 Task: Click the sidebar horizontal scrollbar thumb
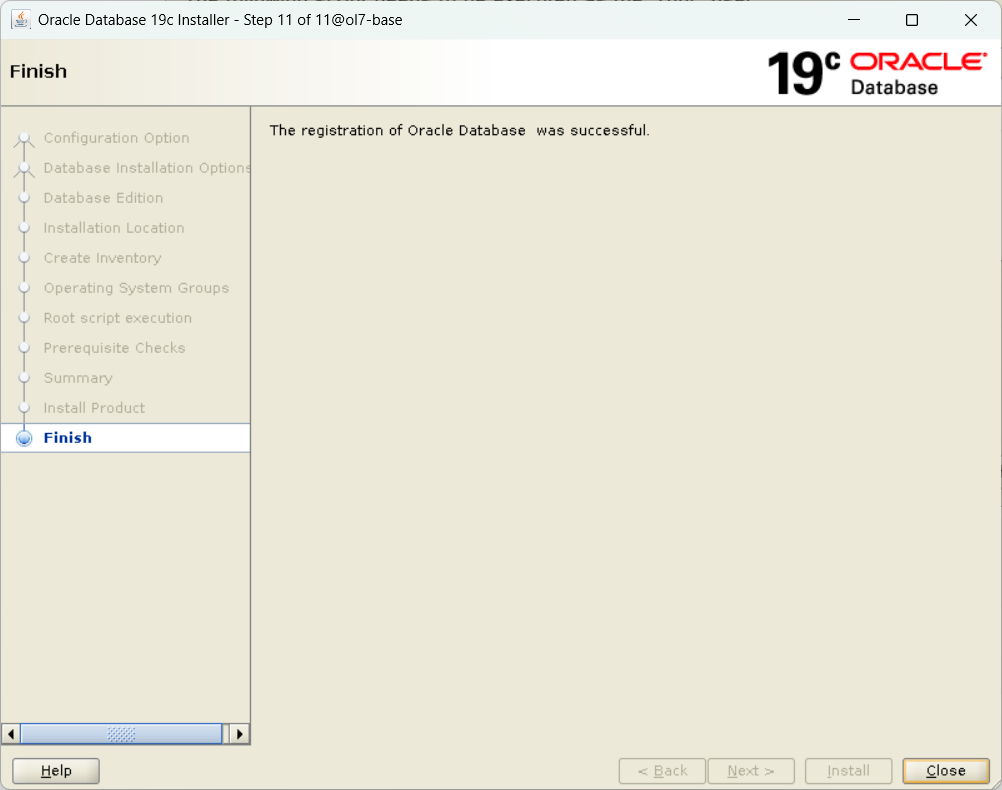coord(121,734)
